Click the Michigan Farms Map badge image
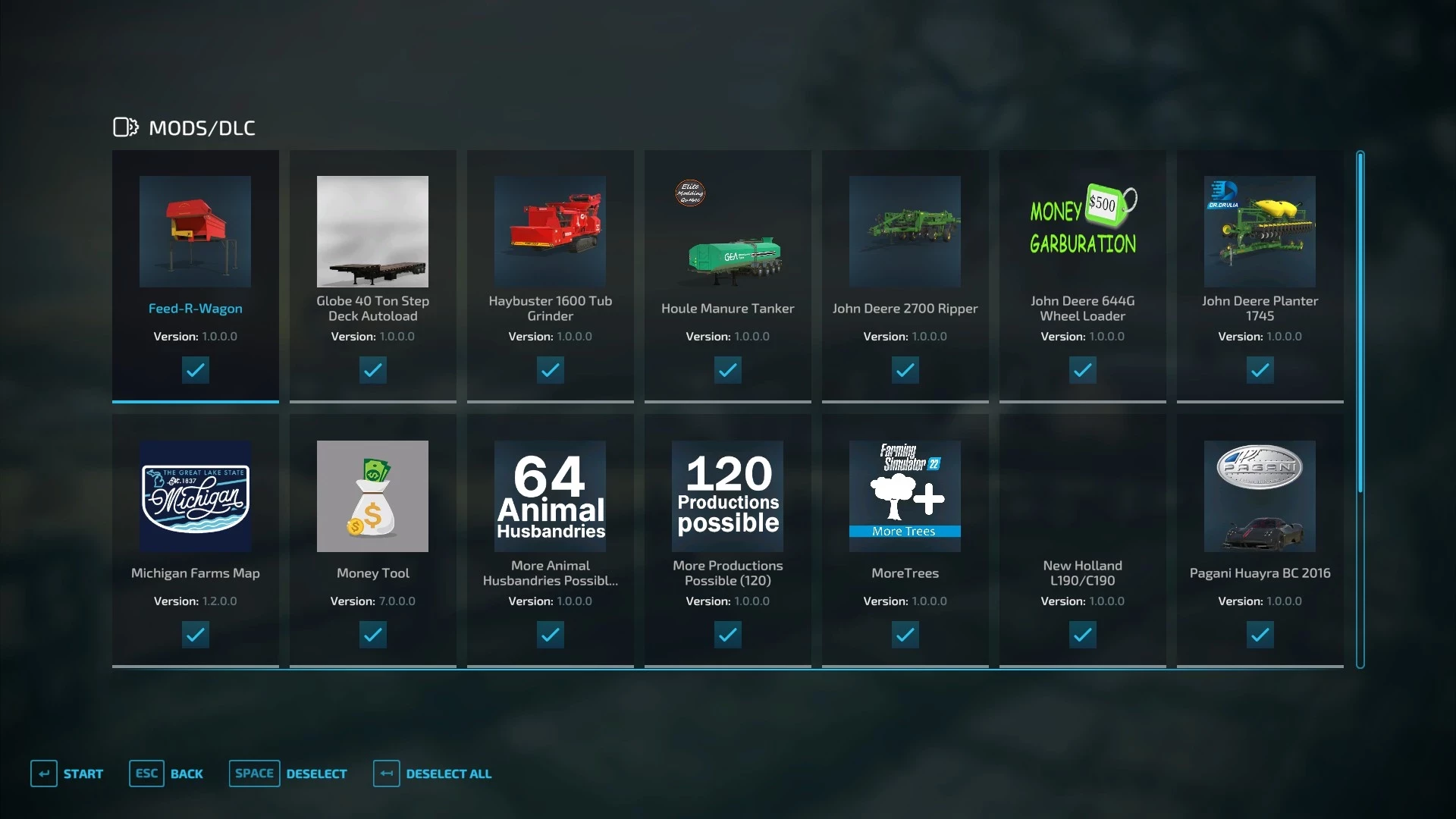The height and width of the screenshot is (819, 1456). [195, 496]
